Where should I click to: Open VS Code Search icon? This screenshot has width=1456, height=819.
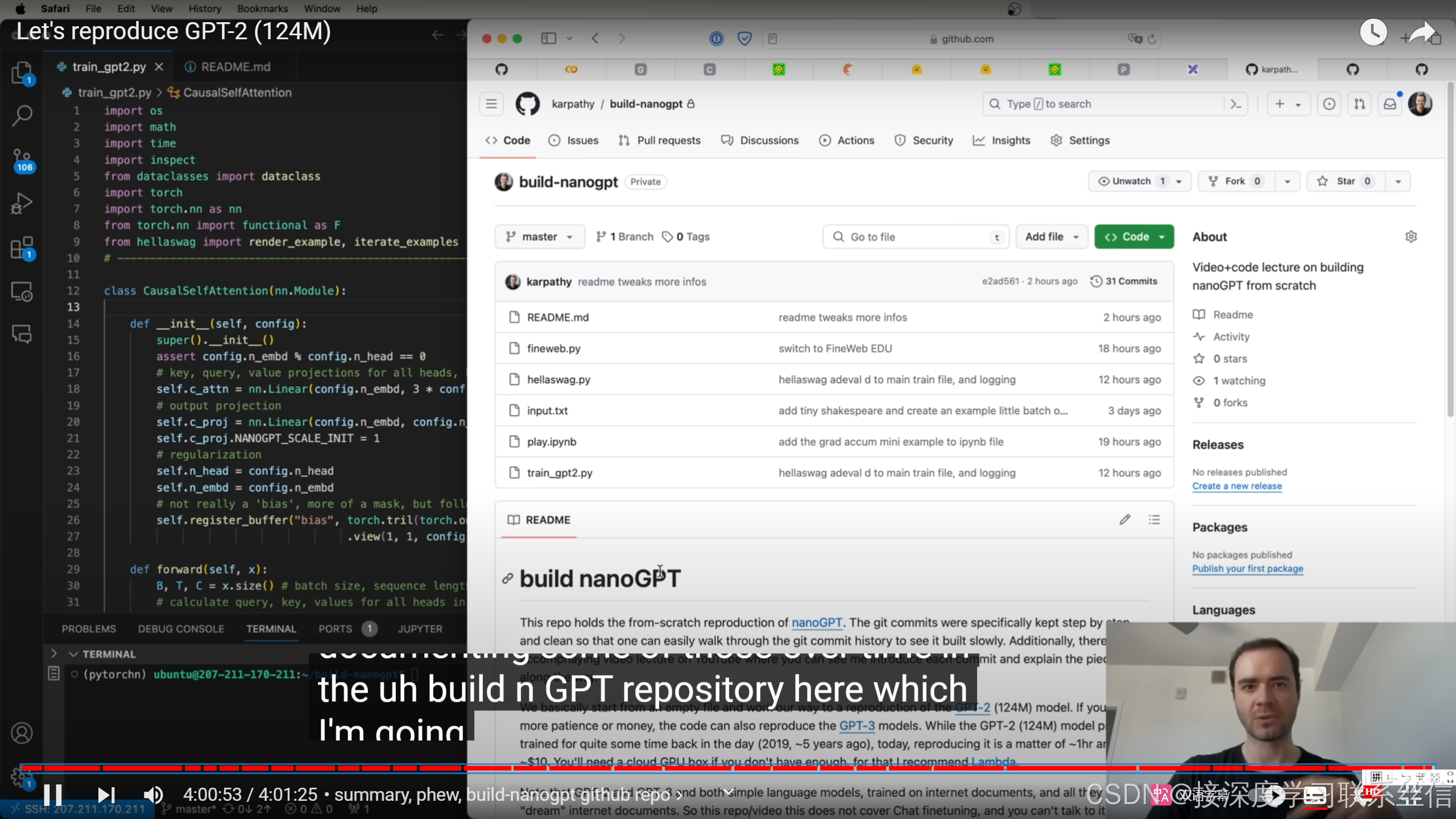pos(22,115)
